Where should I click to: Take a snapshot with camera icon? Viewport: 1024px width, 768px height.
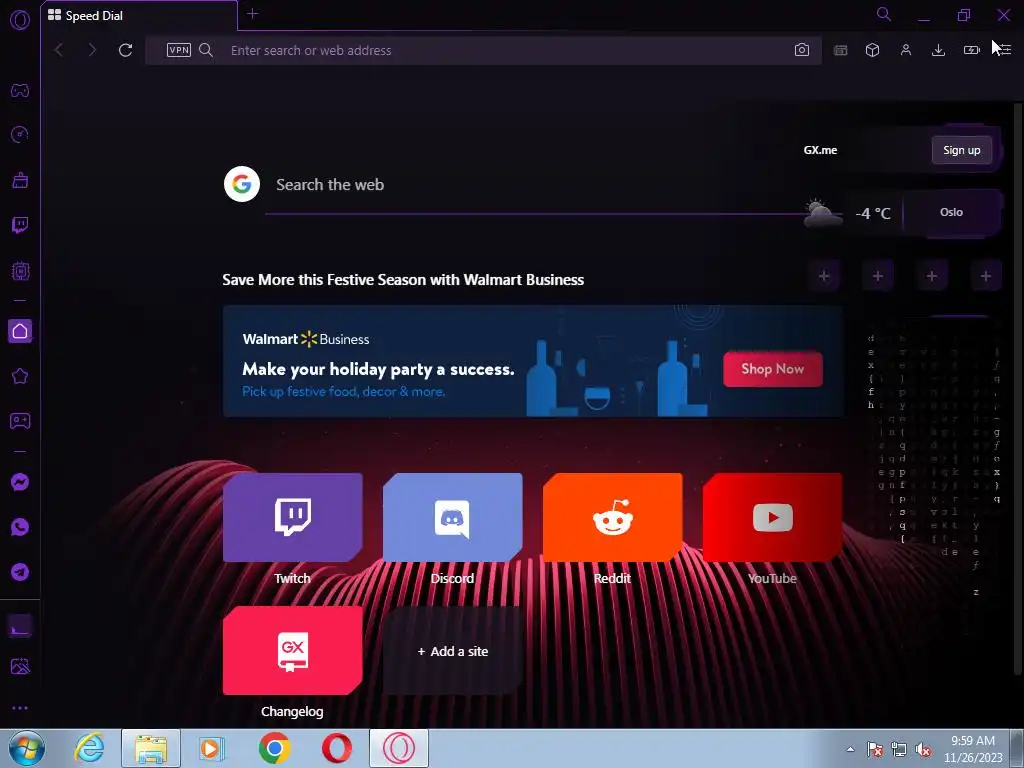(x=802, y=50)
